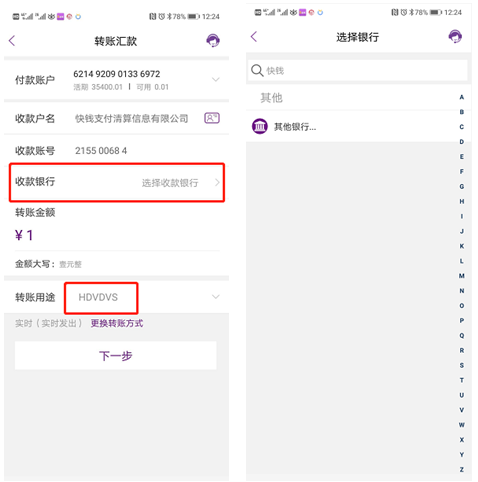Screen dimensions: 478x482
Task: Edit the 收款账号 number field
Action: tap(101, 151)
